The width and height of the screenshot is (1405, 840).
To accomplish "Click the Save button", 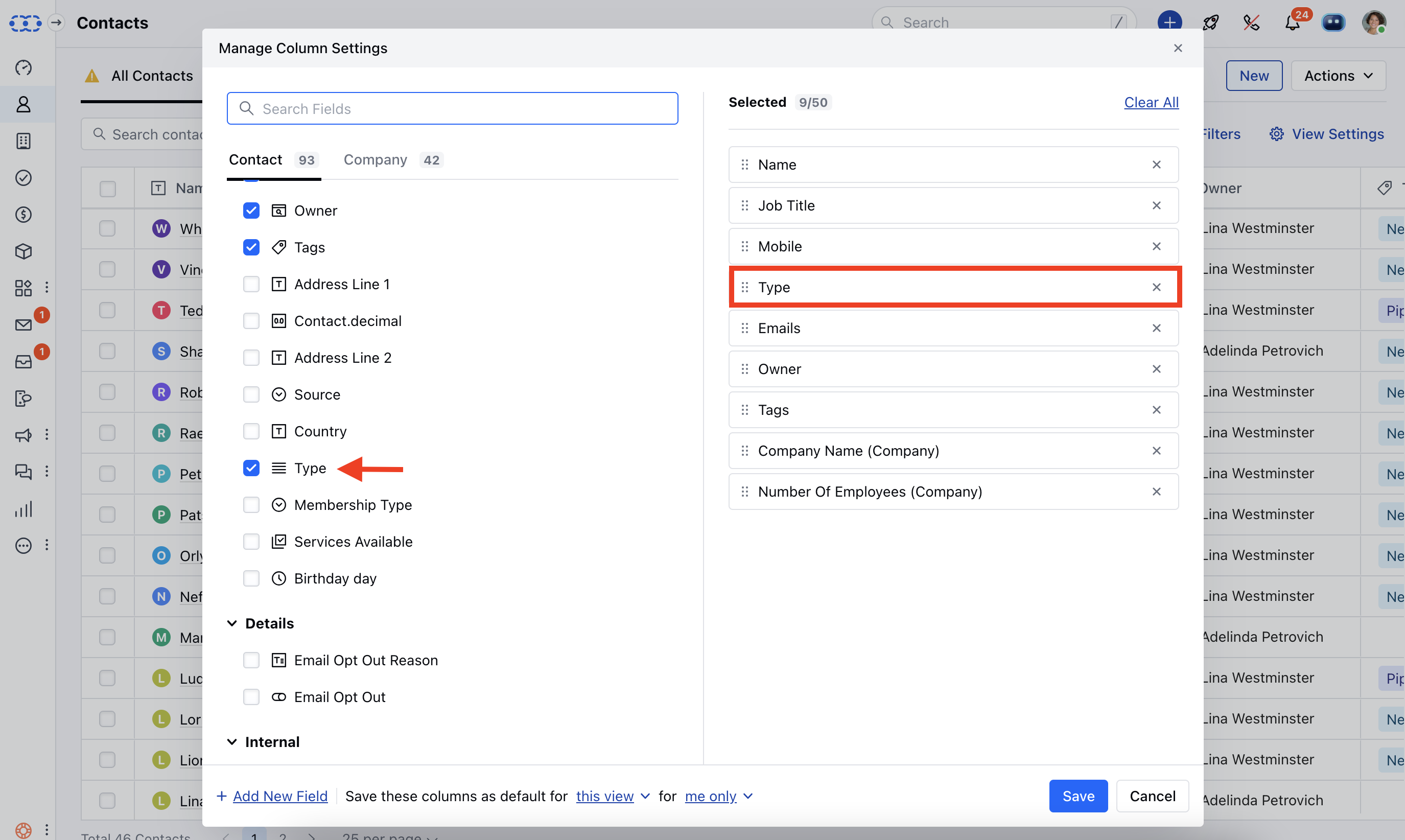I will coord(1078,796).
